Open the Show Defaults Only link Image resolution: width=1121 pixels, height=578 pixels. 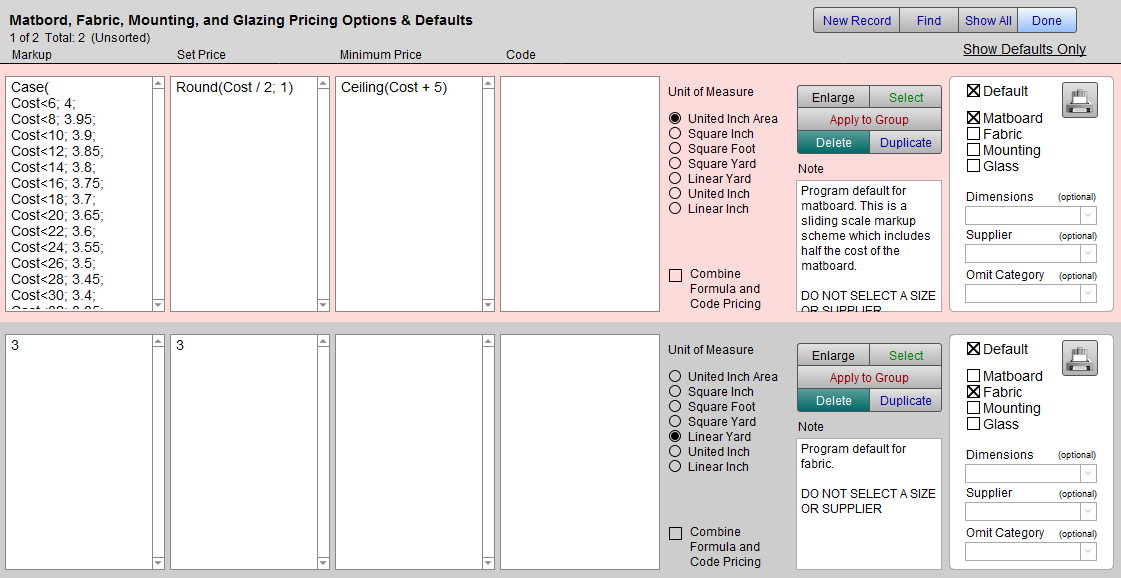click(x=1024, y=49)
